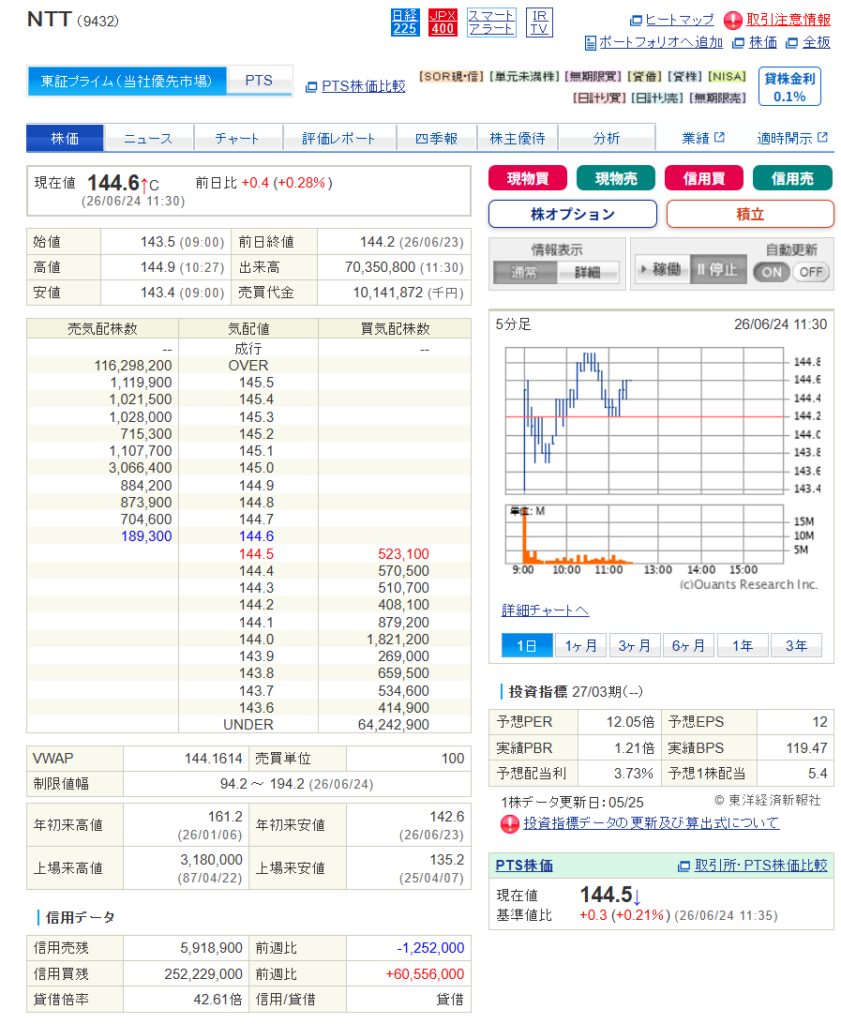
Task: Open the Smart Alert icon
Action: tap(491, 22)
